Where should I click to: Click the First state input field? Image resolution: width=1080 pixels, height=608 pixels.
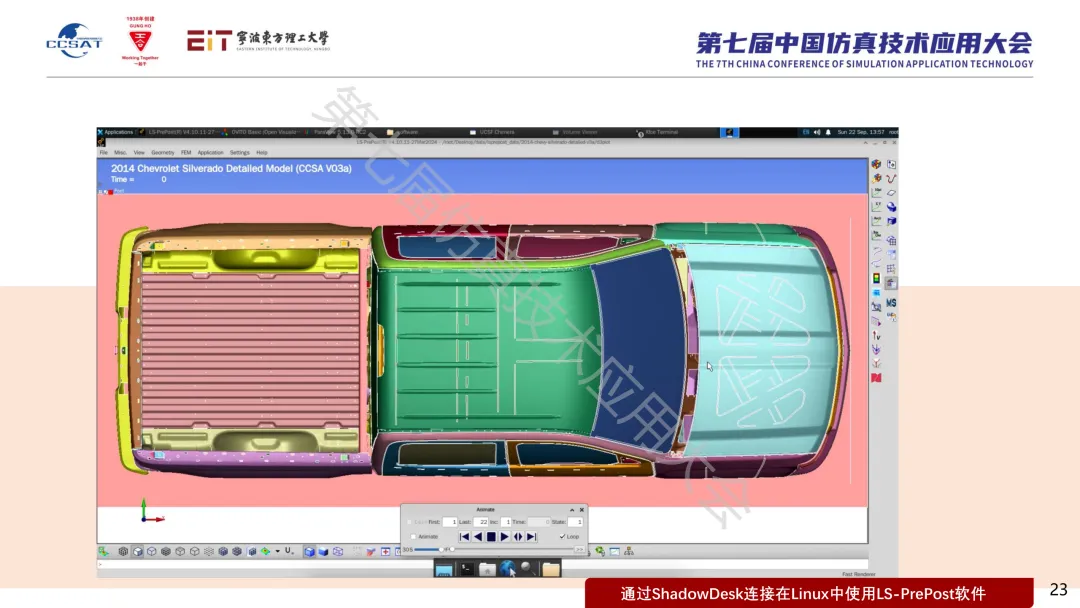coord(450,522)
